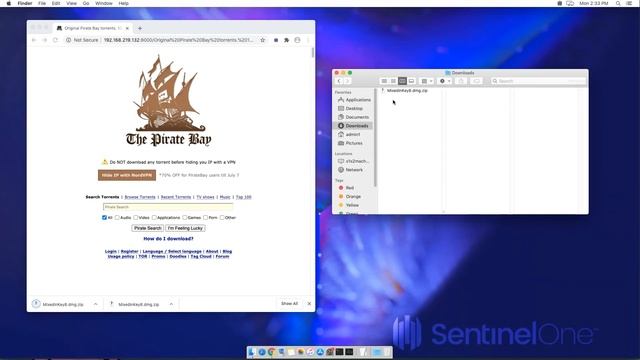
Task: Expand first MixedInKey8.dmg.zip download options
Action: 96,304
